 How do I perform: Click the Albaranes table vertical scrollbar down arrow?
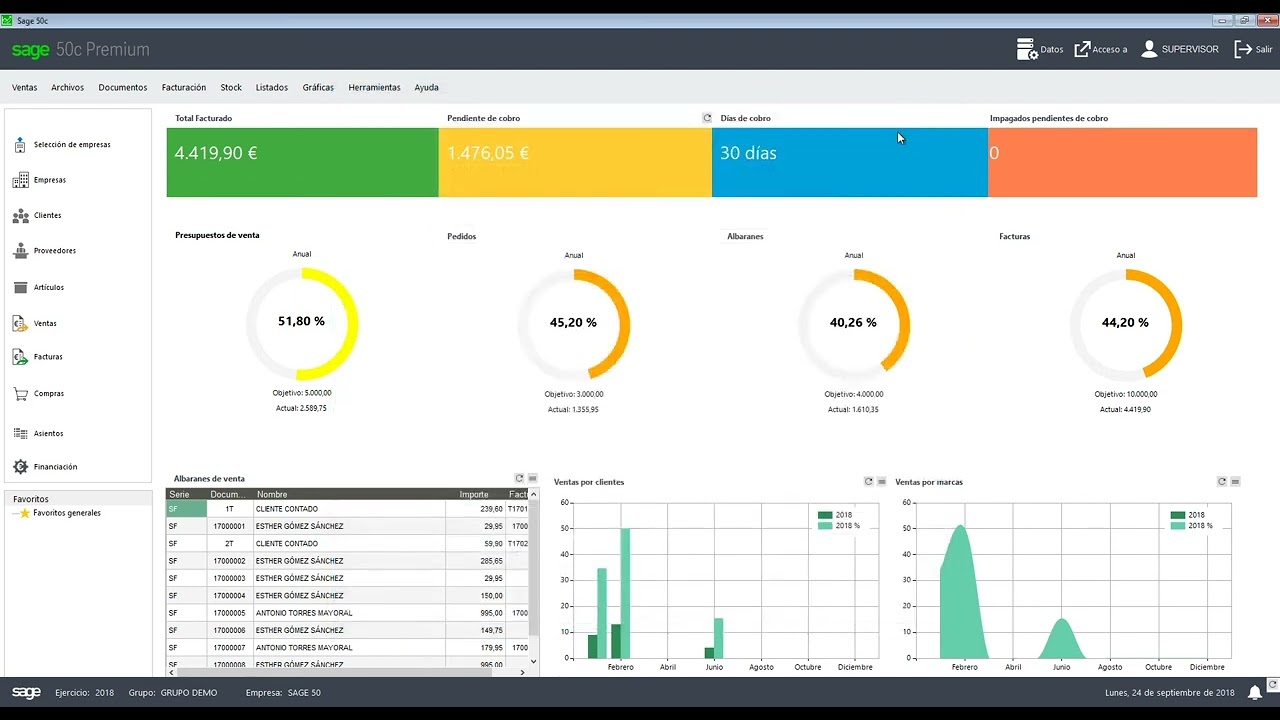(x=534, y=661)
